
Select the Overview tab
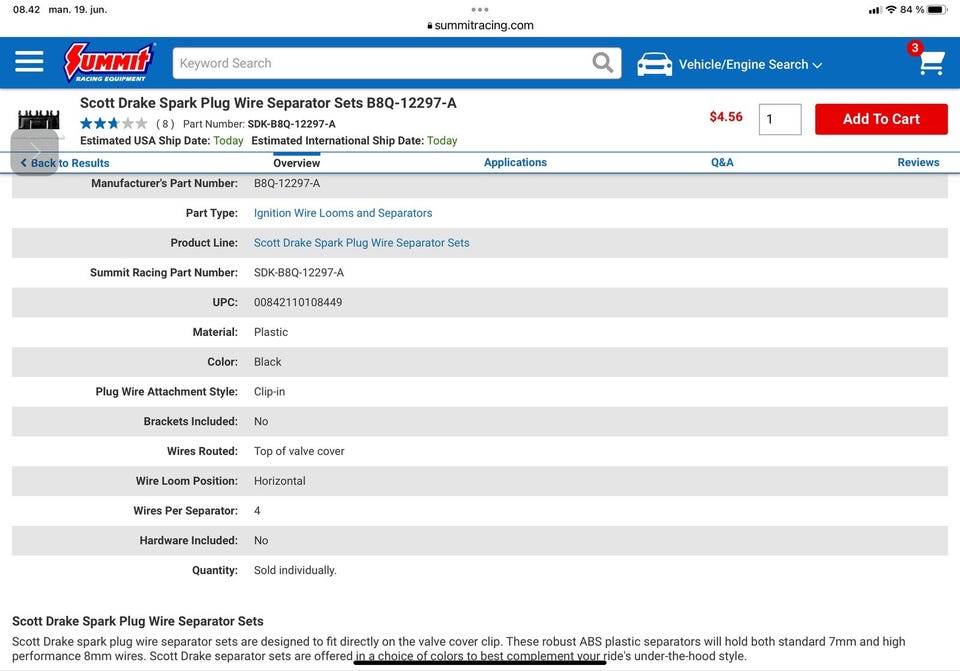pos(297,162)
